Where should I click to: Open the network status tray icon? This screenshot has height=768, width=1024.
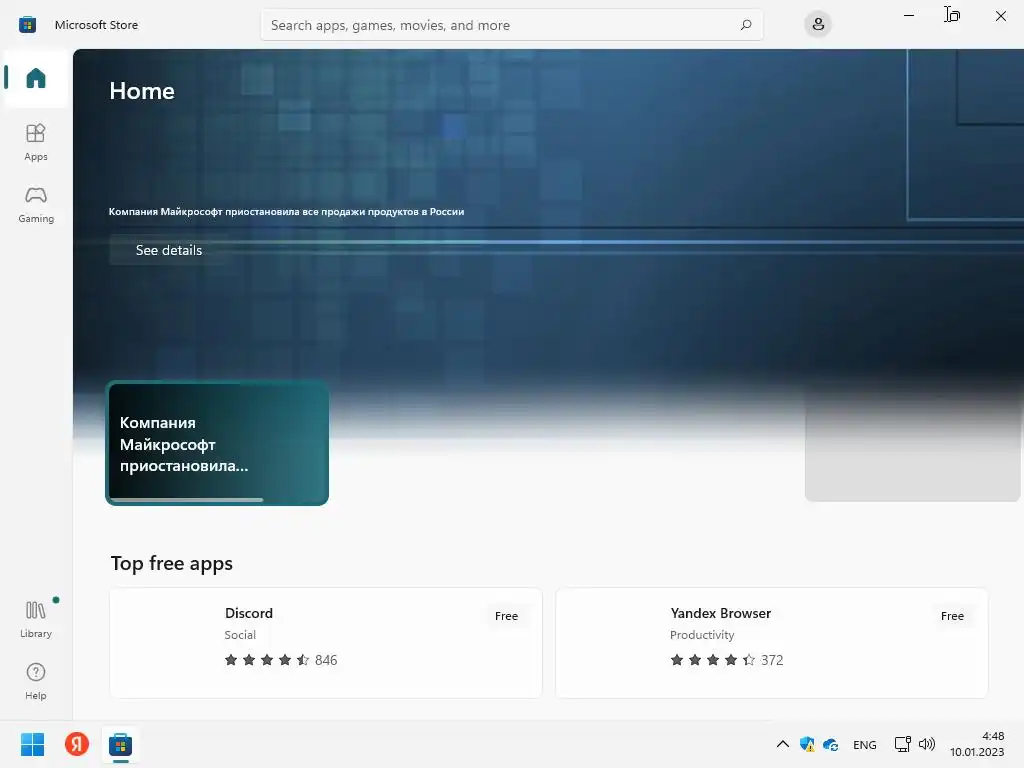(x=903, y=744)
